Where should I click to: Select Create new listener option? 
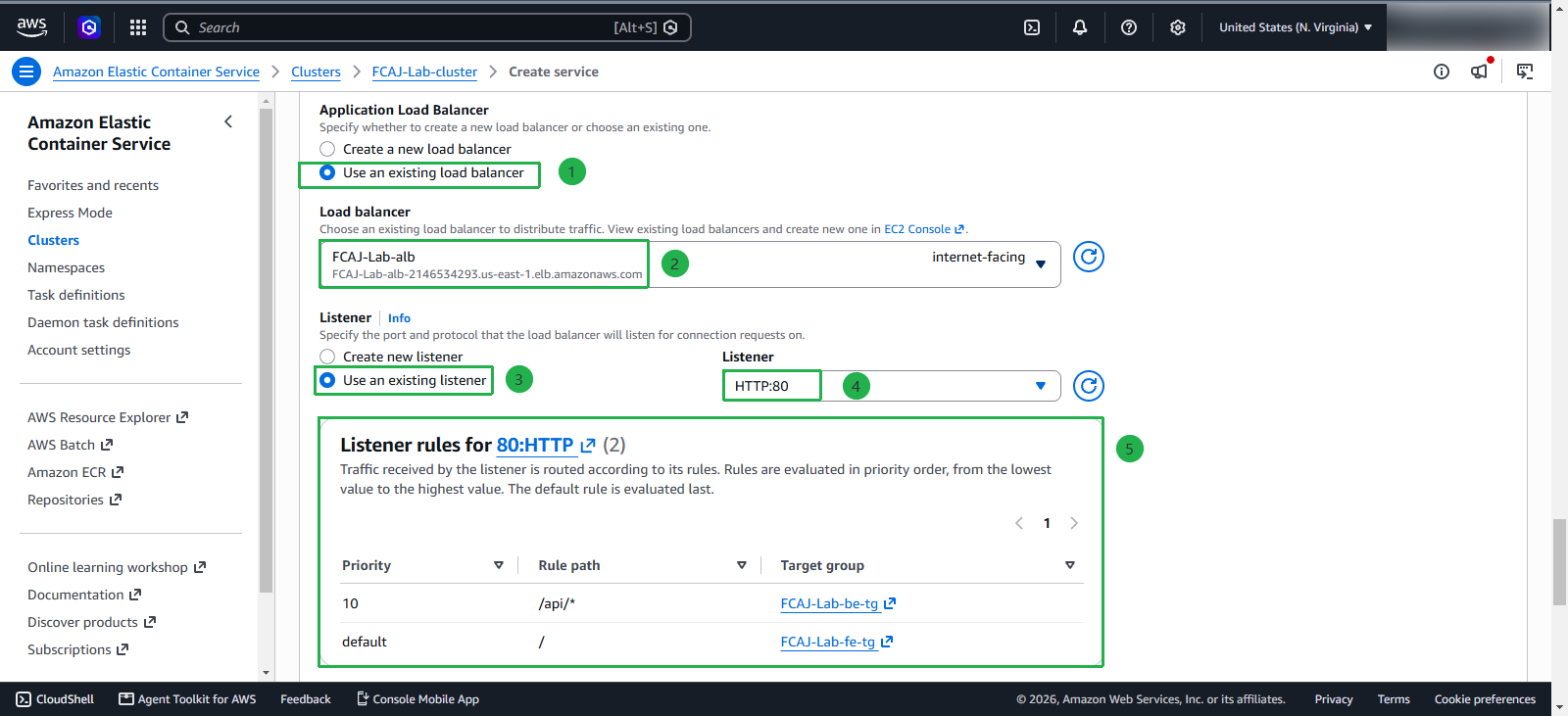[327, 357]
